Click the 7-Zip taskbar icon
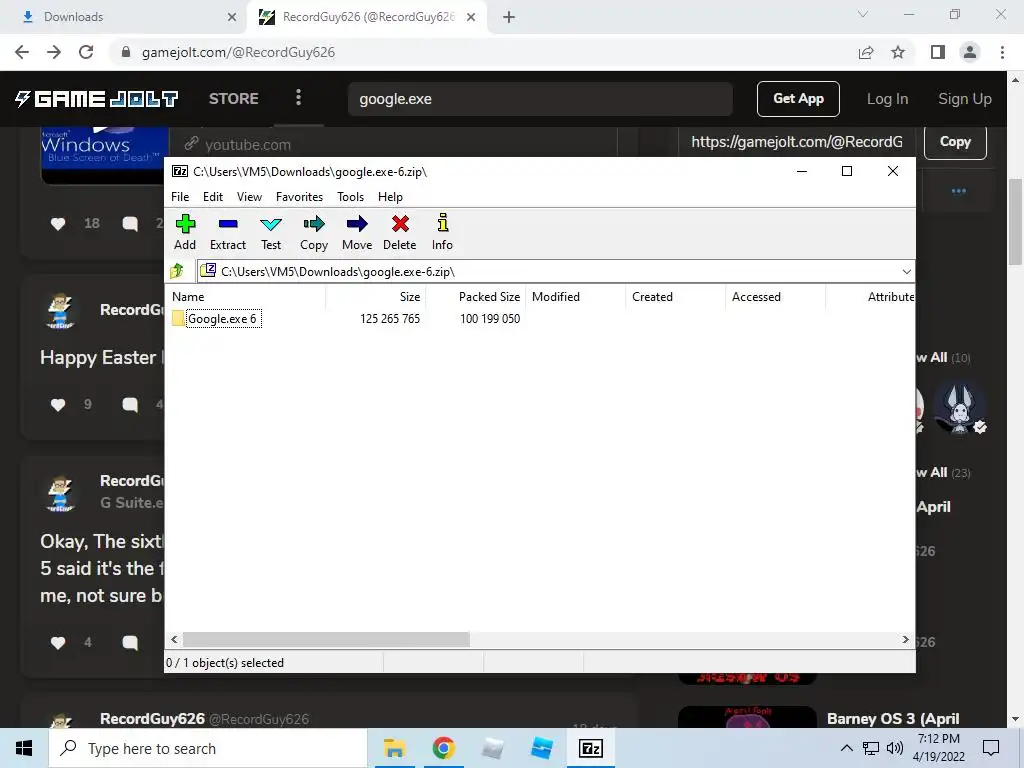 (x=591, y=748)
